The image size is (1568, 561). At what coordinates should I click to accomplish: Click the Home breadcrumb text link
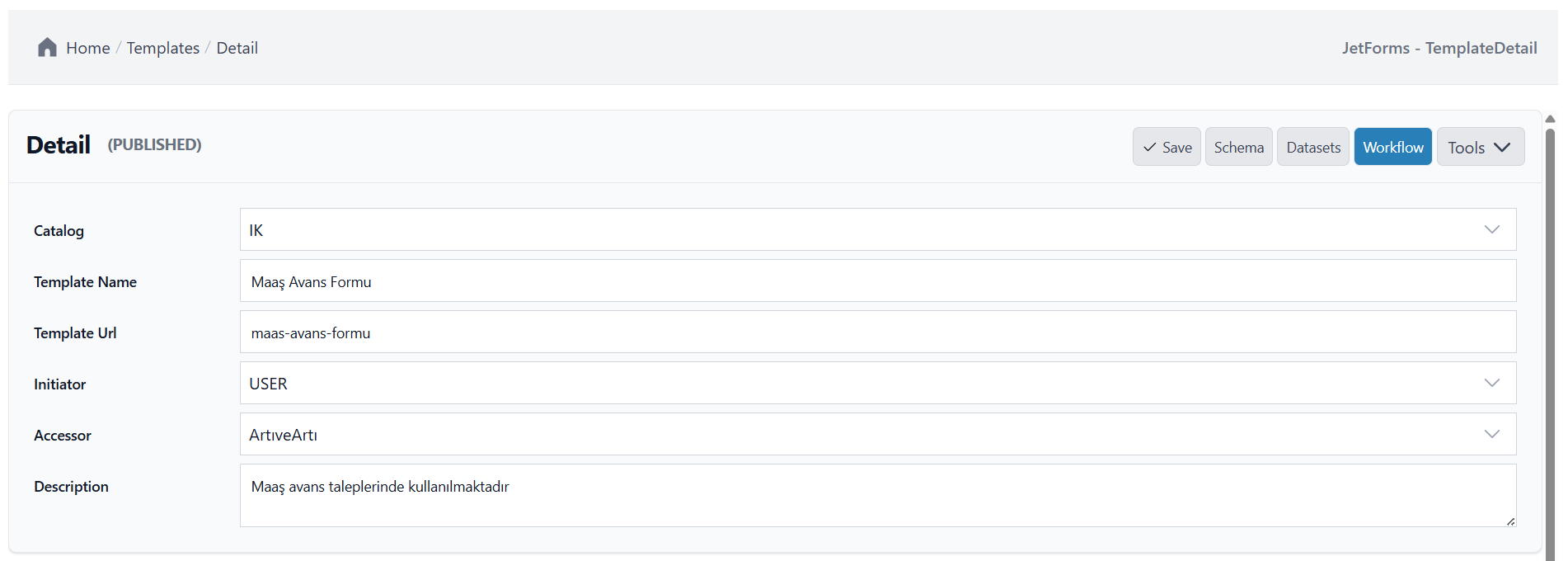point(87,48)
